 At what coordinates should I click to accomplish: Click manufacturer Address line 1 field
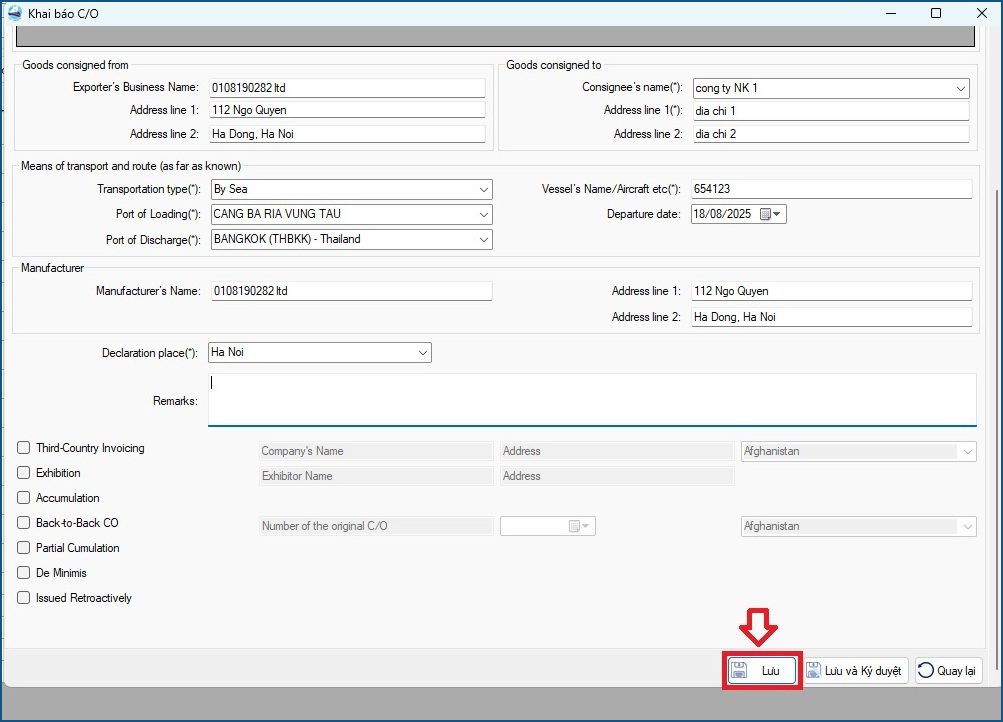tap(832, 291)
